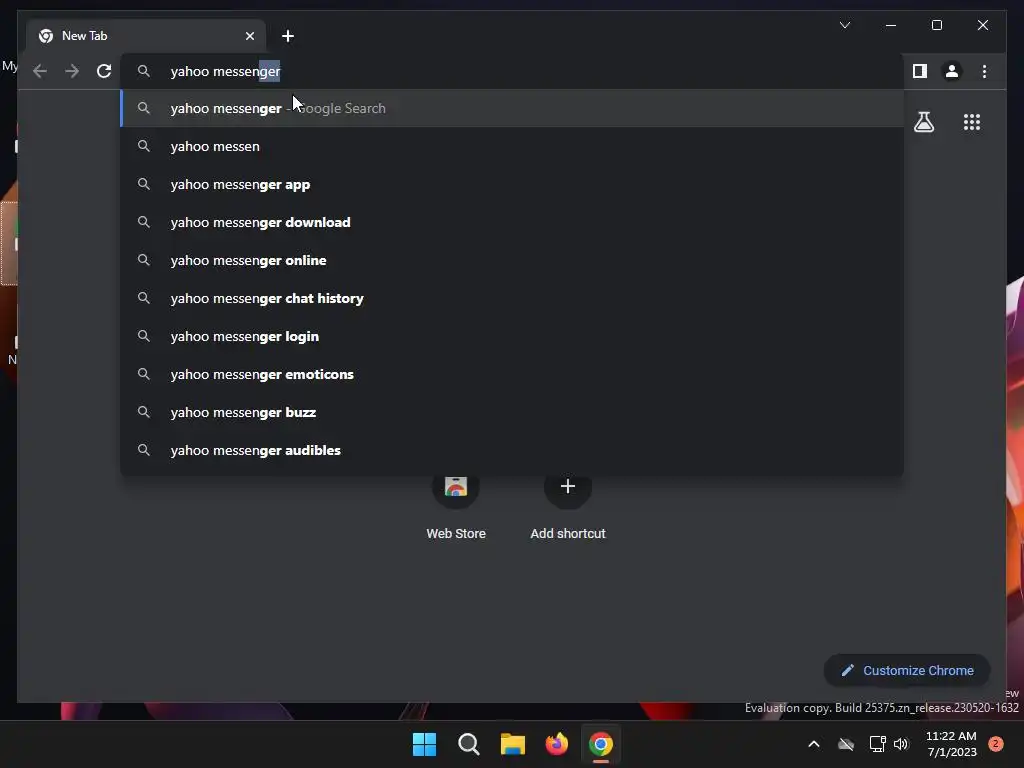
Task: Choose 'yahoo messenger chat history' suggestion
Action: [x=512, y=298]
